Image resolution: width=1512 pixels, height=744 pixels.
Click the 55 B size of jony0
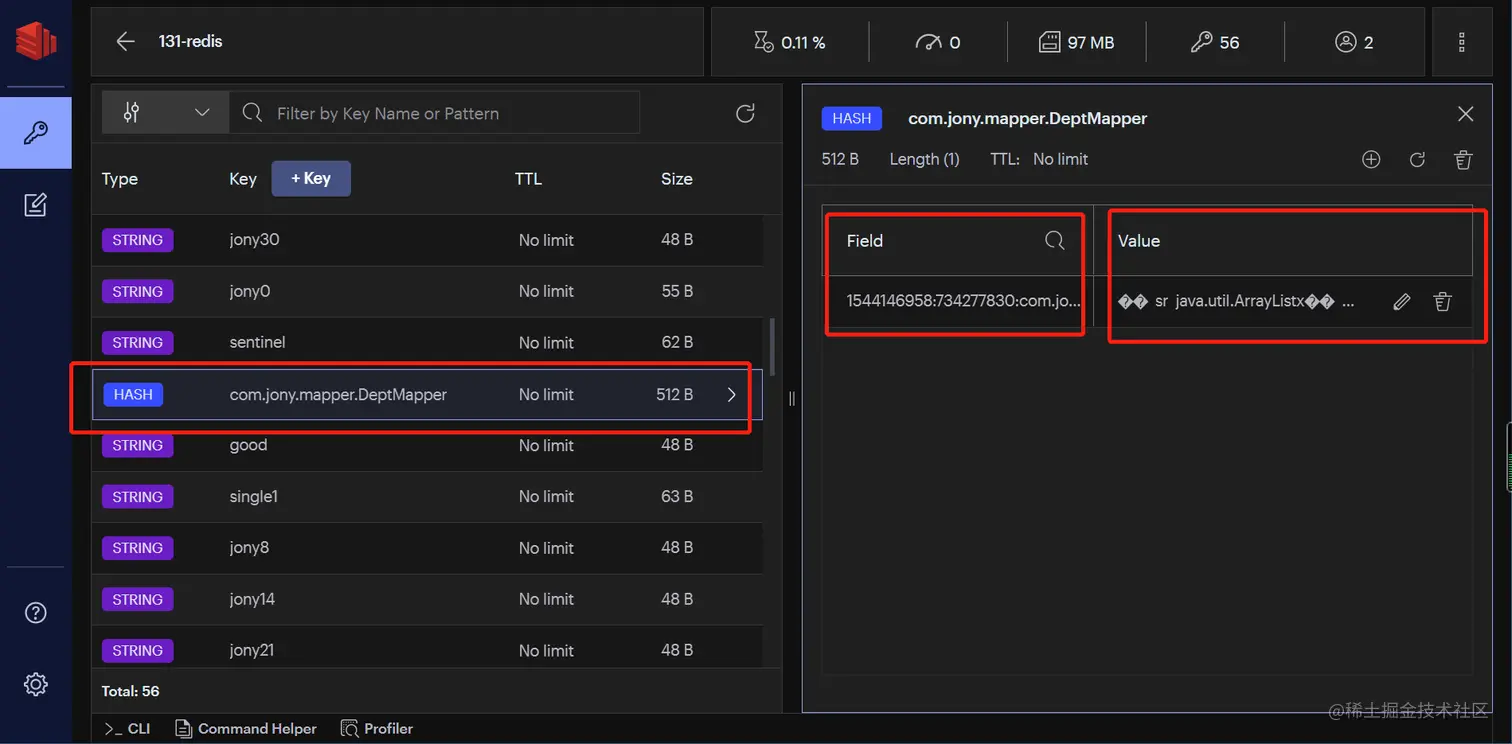(677, 292)
